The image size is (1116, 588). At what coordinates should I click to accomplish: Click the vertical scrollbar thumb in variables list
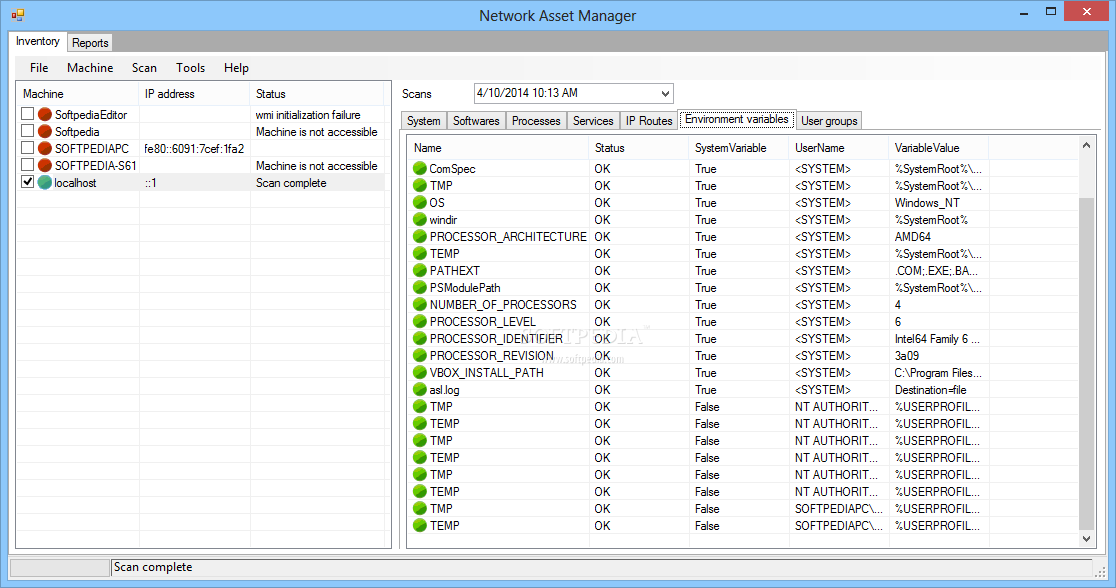click(1086, 363)
